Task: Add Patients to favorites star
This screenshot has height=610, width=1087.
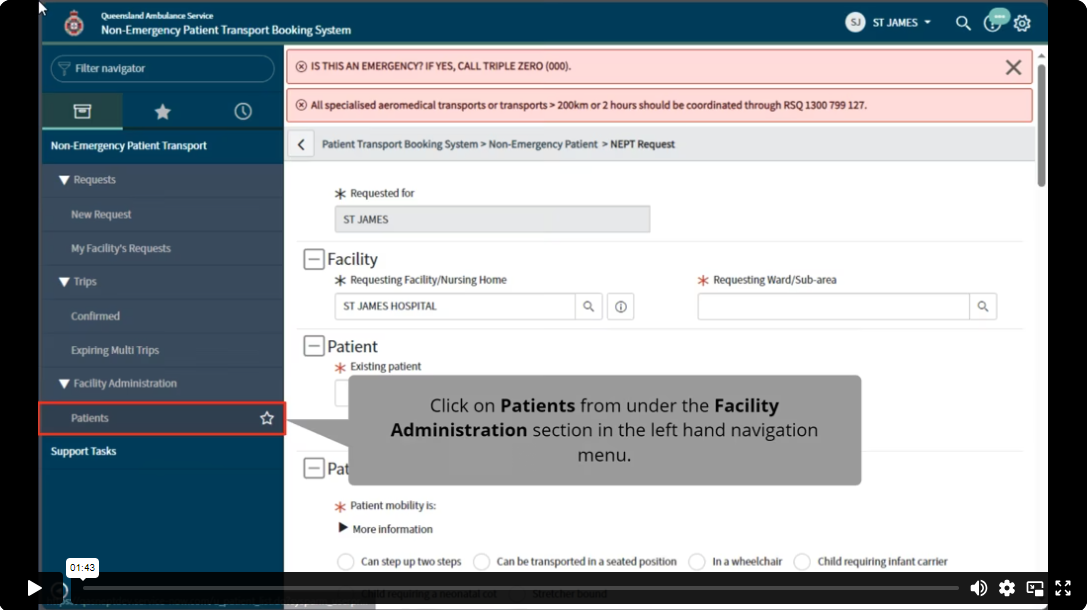Action: coord(267,418)
